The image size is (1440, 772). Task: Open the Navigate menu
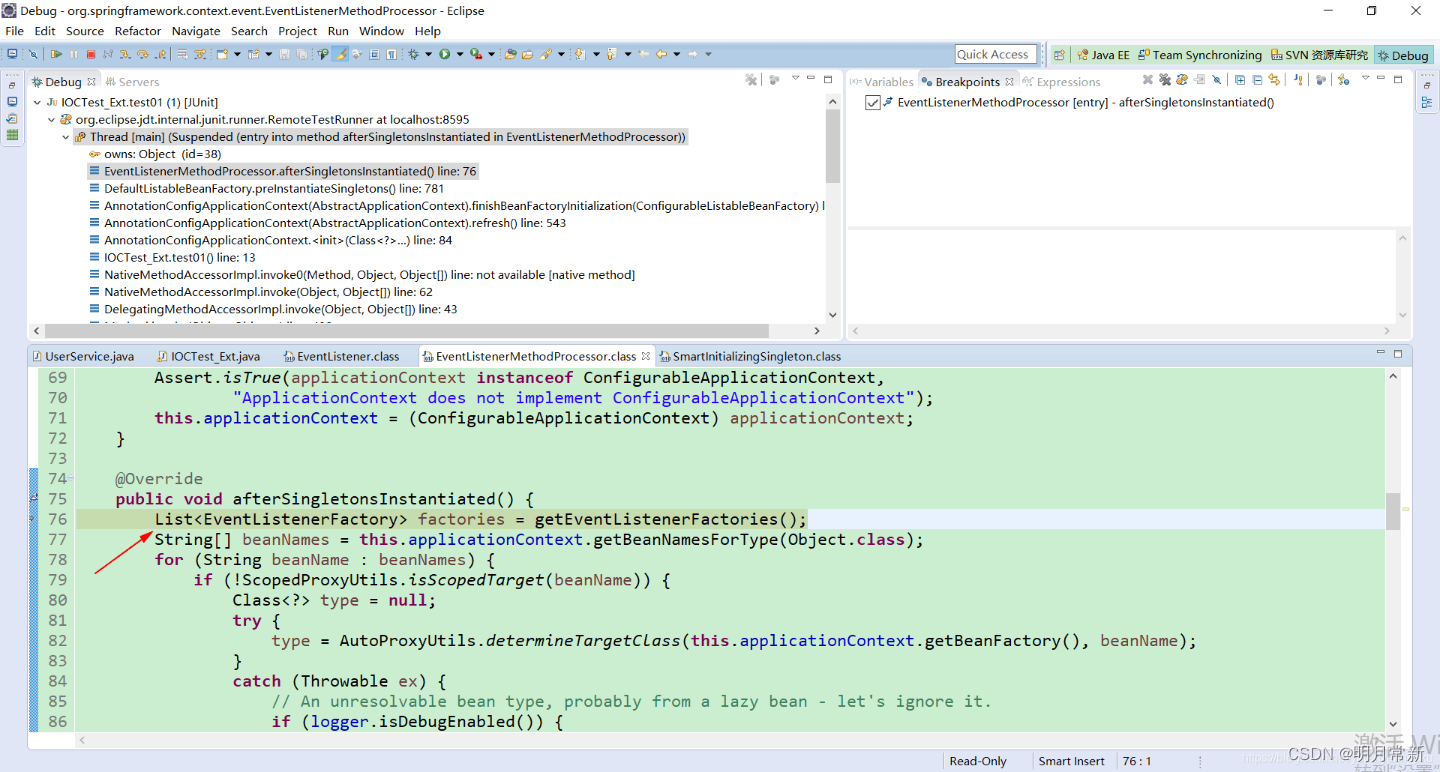click(x=196, y=31)
